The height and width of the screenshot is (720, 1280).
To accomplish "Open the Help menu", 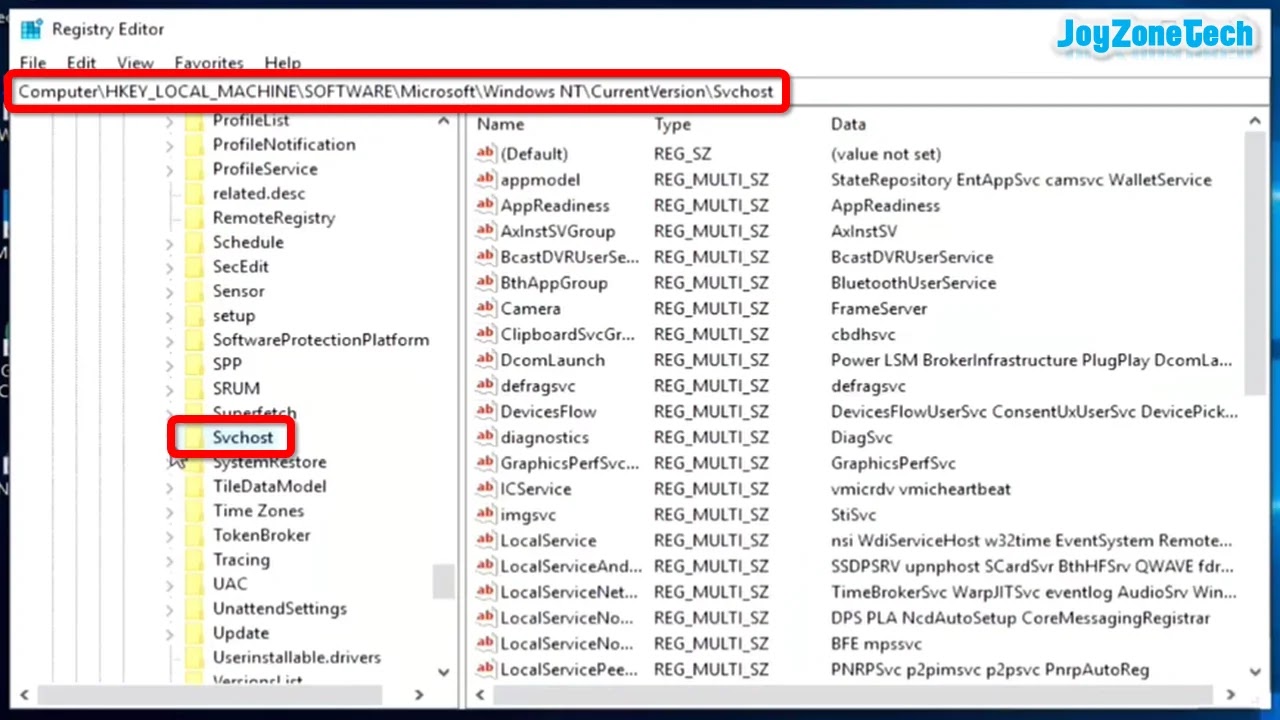I will (x=283, y=62).
